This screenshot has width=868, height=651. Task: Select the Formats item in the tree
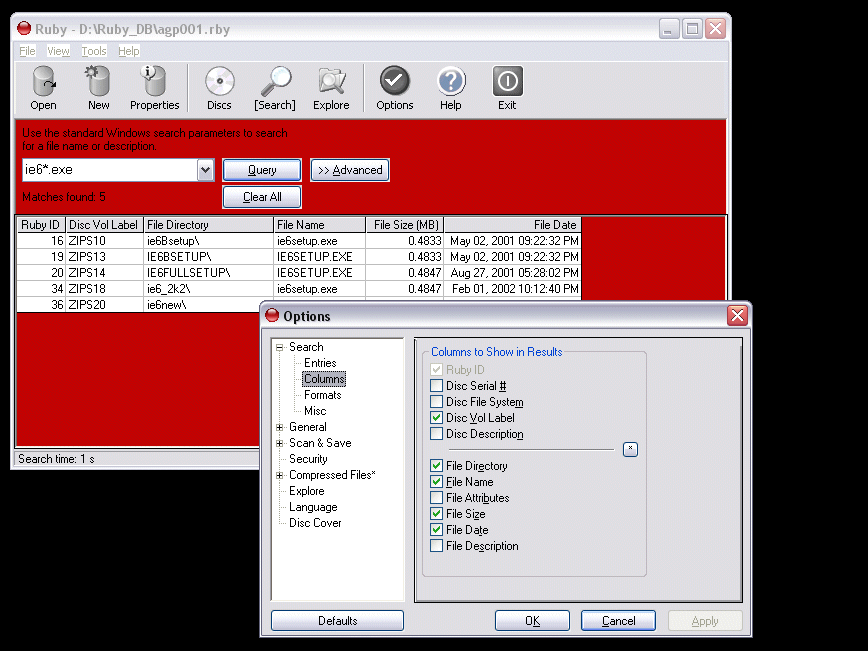[x=323, y=395]
